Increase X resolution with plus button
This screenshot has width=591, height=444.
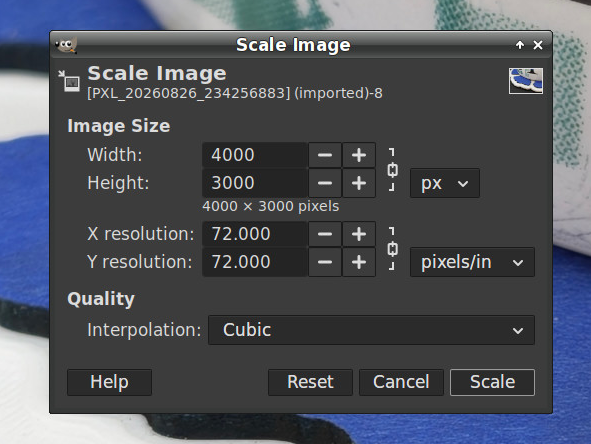[x=359, y=234]
